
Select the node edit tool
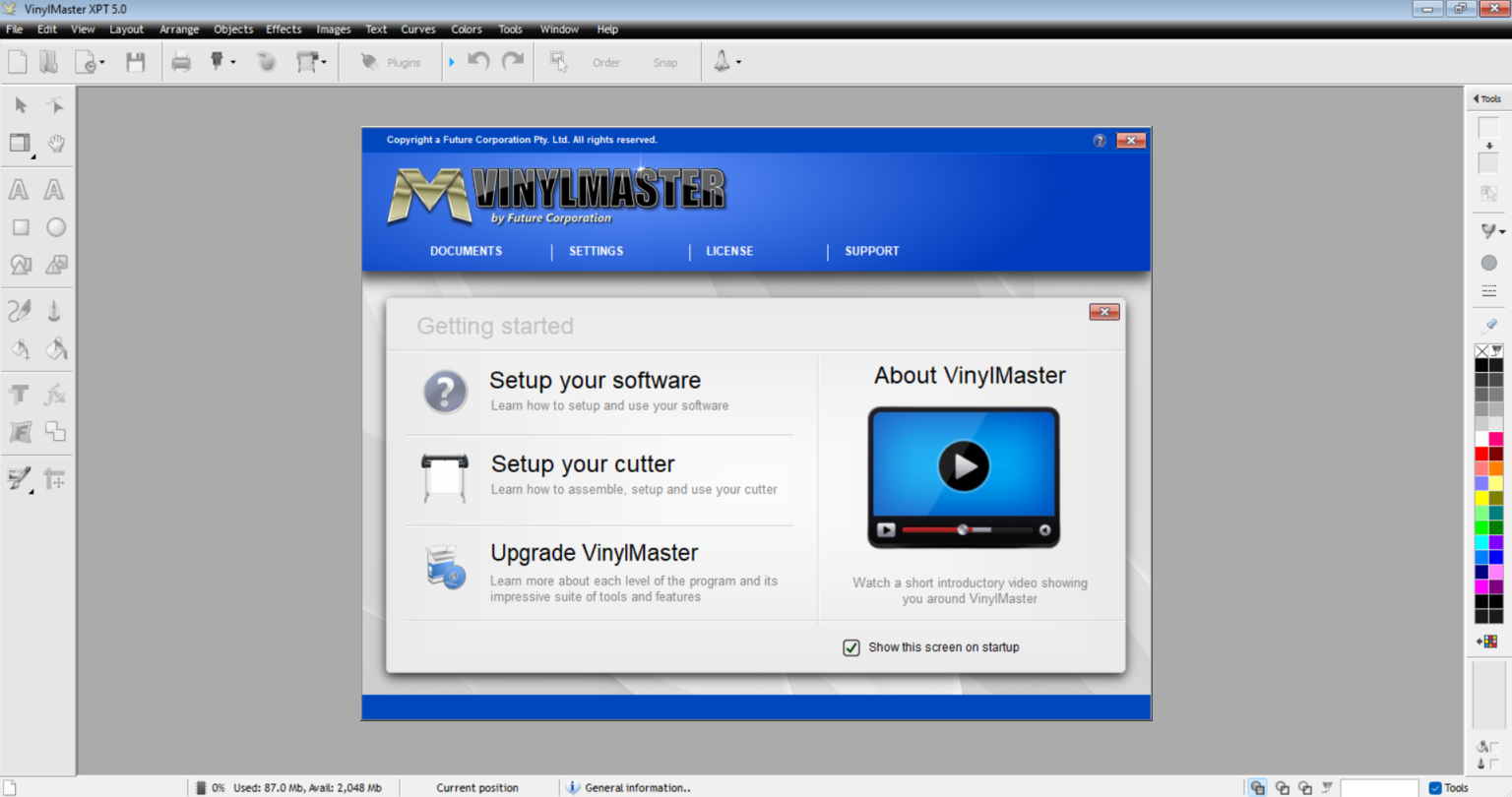coord(55,105)
